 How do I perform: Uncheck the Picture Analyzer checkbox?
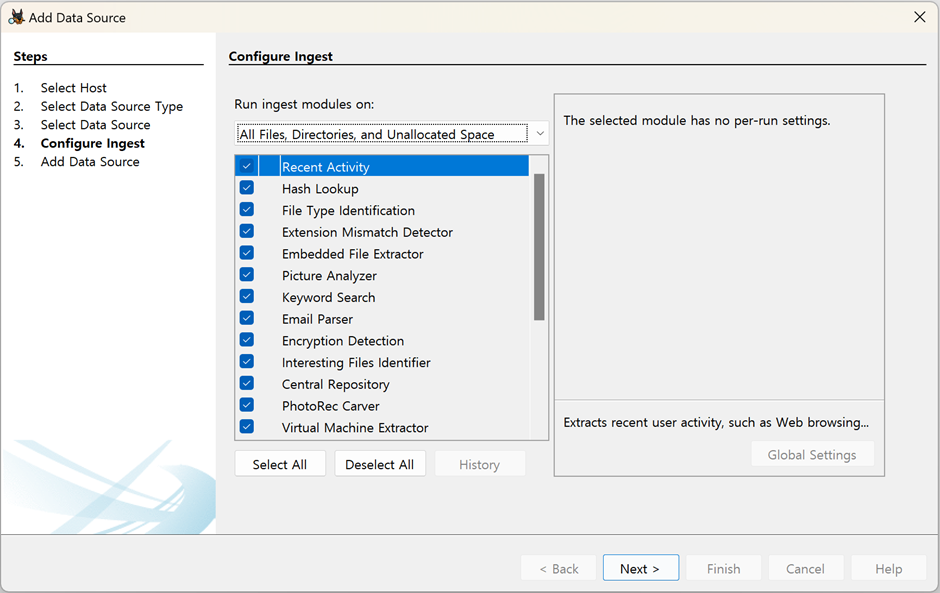click(246, 275)
